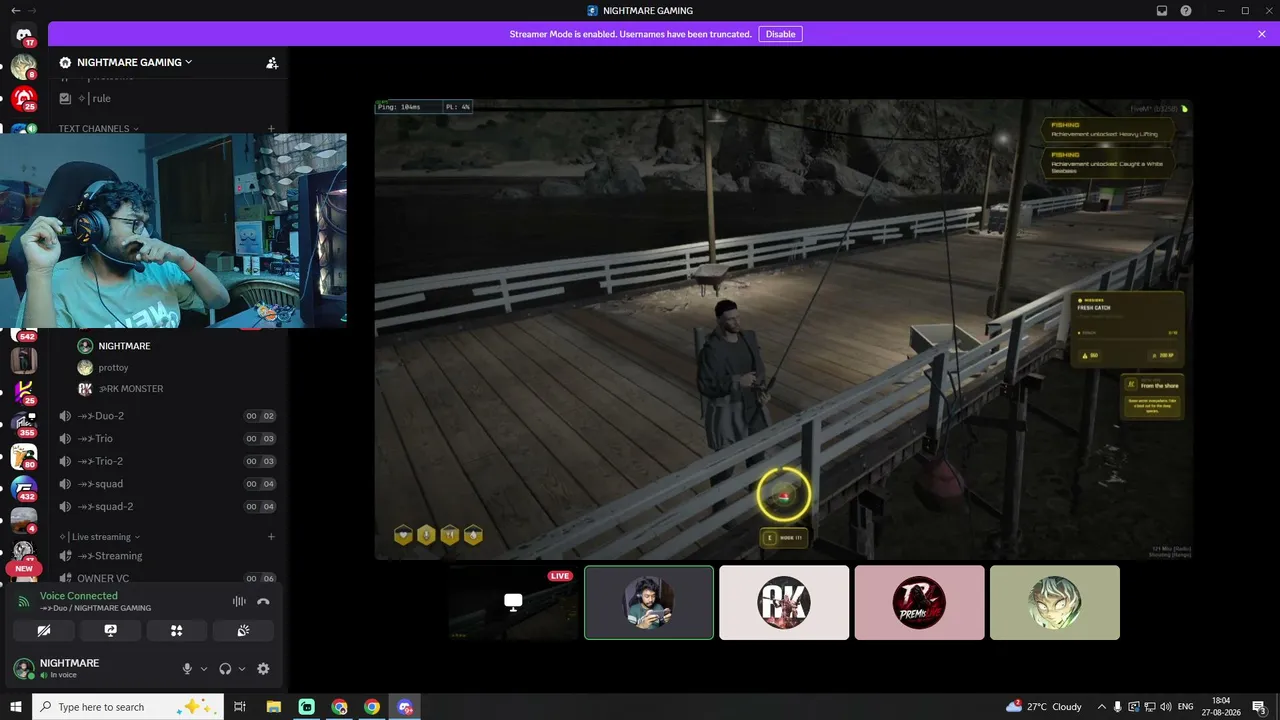Select the LIVE stream thumbnail tile
The image size is (1280, 720).
[x=514, y=602]
